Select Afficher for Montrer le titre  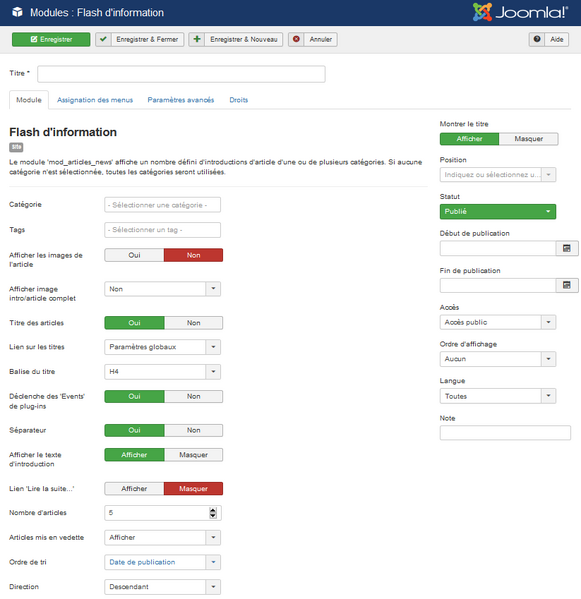tap(469, 139)
